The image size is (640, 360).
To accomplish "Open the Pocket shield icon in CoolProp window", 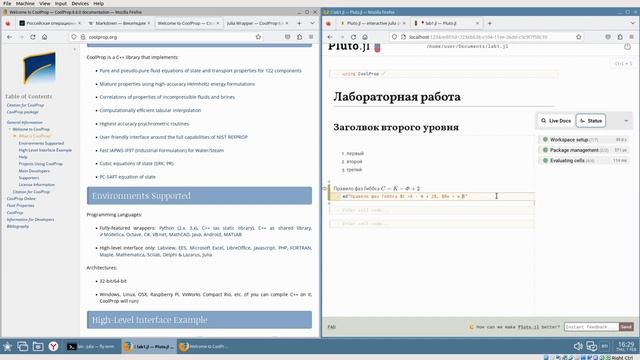I will pos(288,37).
